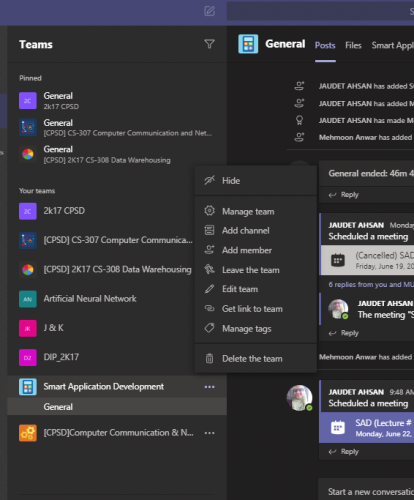Viewport: 414px width, 500px height.
Task: Open pinned General of CS-308 Data Warehousing
Action: click(117, 154)
